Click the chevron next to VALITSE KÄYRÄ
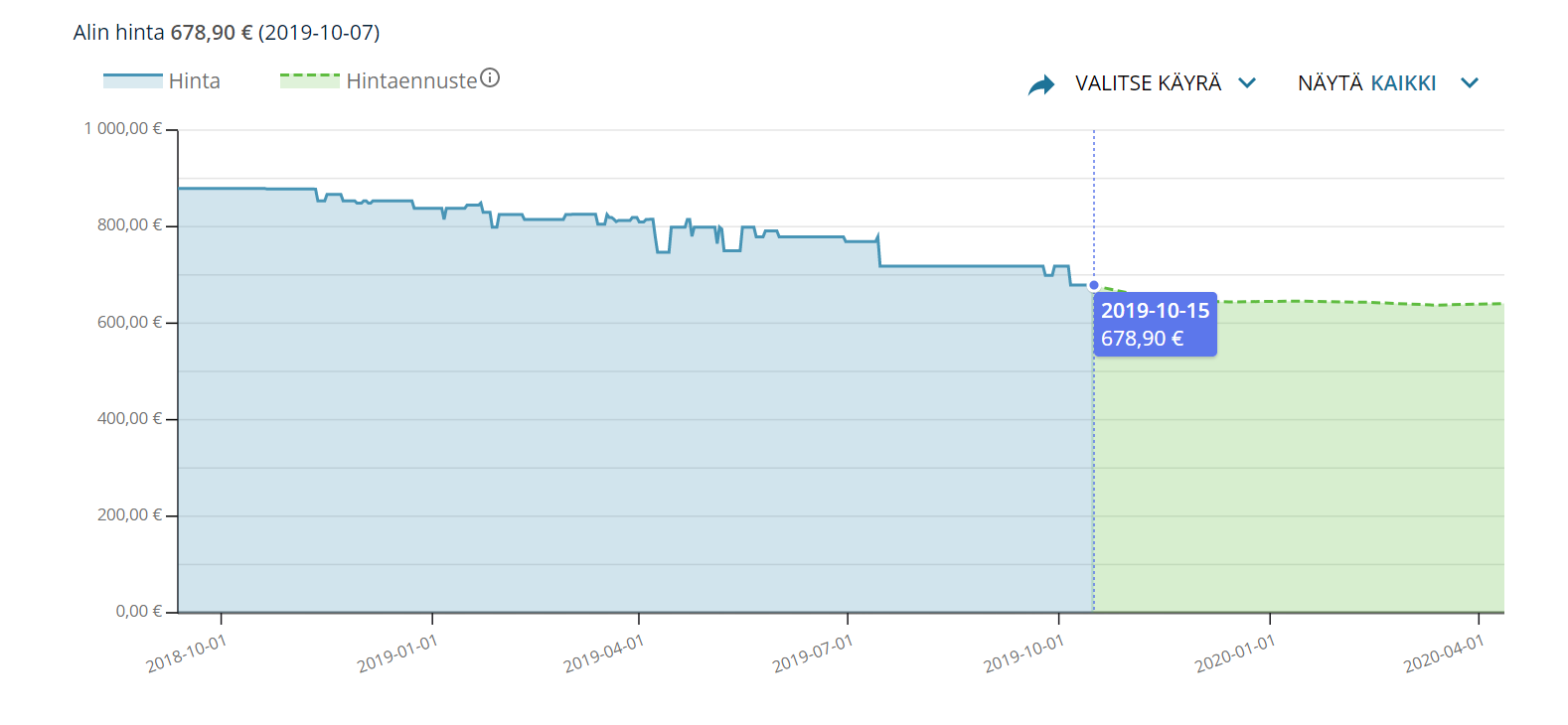The height and width of the screenshot is (725, 1568). click(1247, 82)
